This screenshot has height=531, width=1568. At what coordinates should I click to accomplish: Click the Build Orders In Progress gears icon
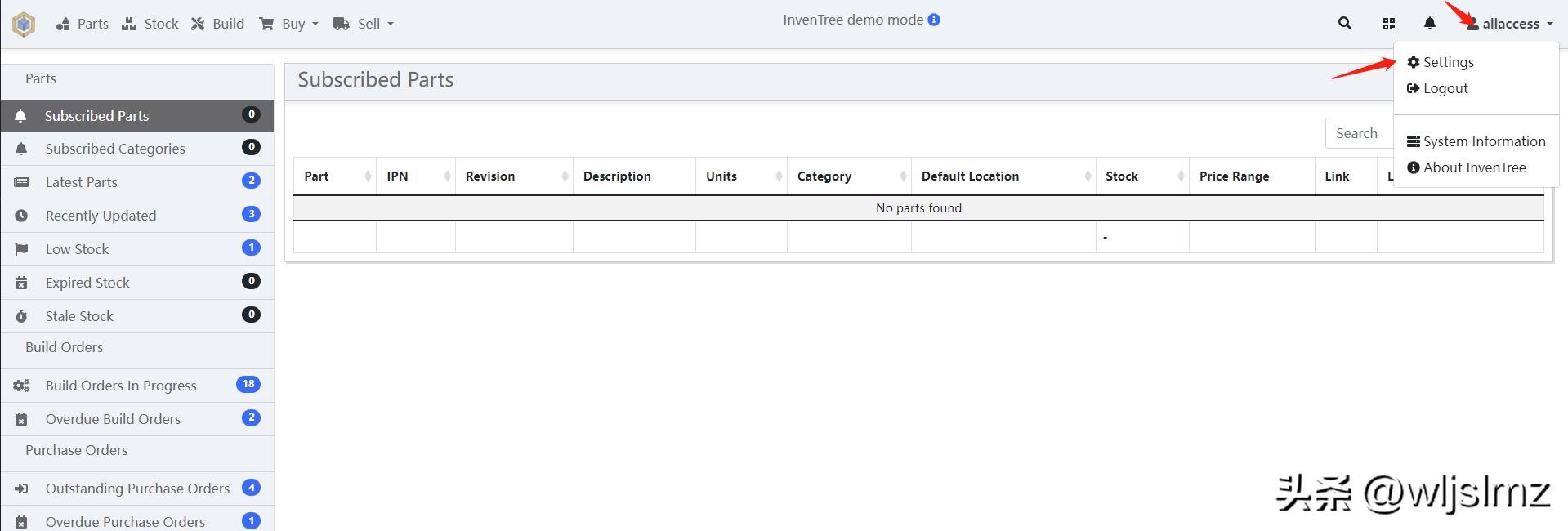click(x=21, y=386)
